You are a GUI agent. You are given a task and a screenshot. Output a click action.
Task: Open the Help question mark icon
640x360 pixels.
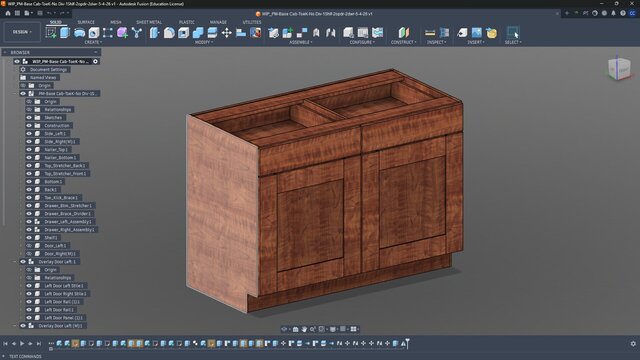[623, 13]
